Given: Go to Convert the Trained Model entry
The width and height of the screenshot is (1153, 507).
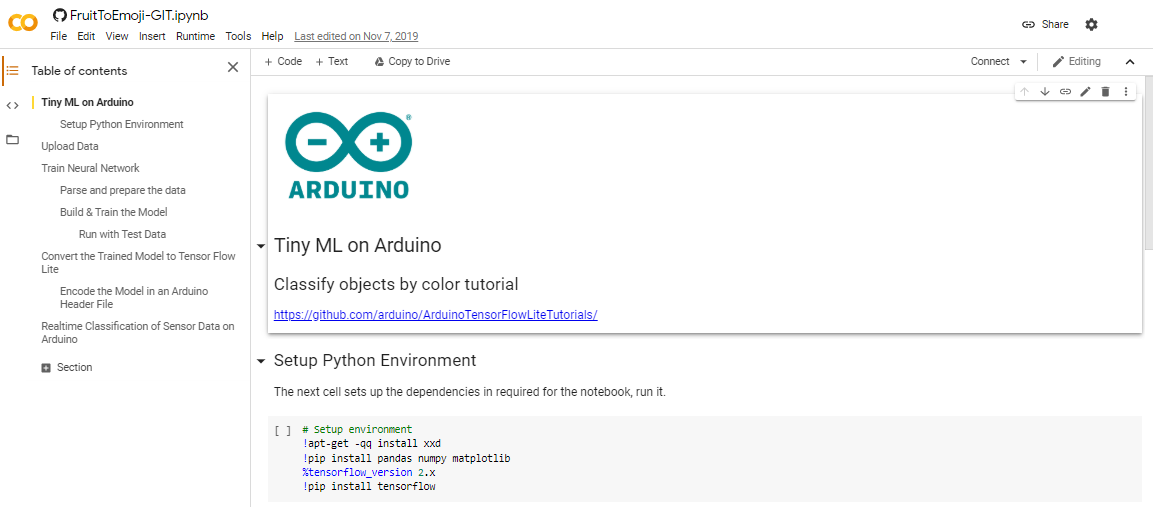Looking at the screenshot, I should [138, 263].
